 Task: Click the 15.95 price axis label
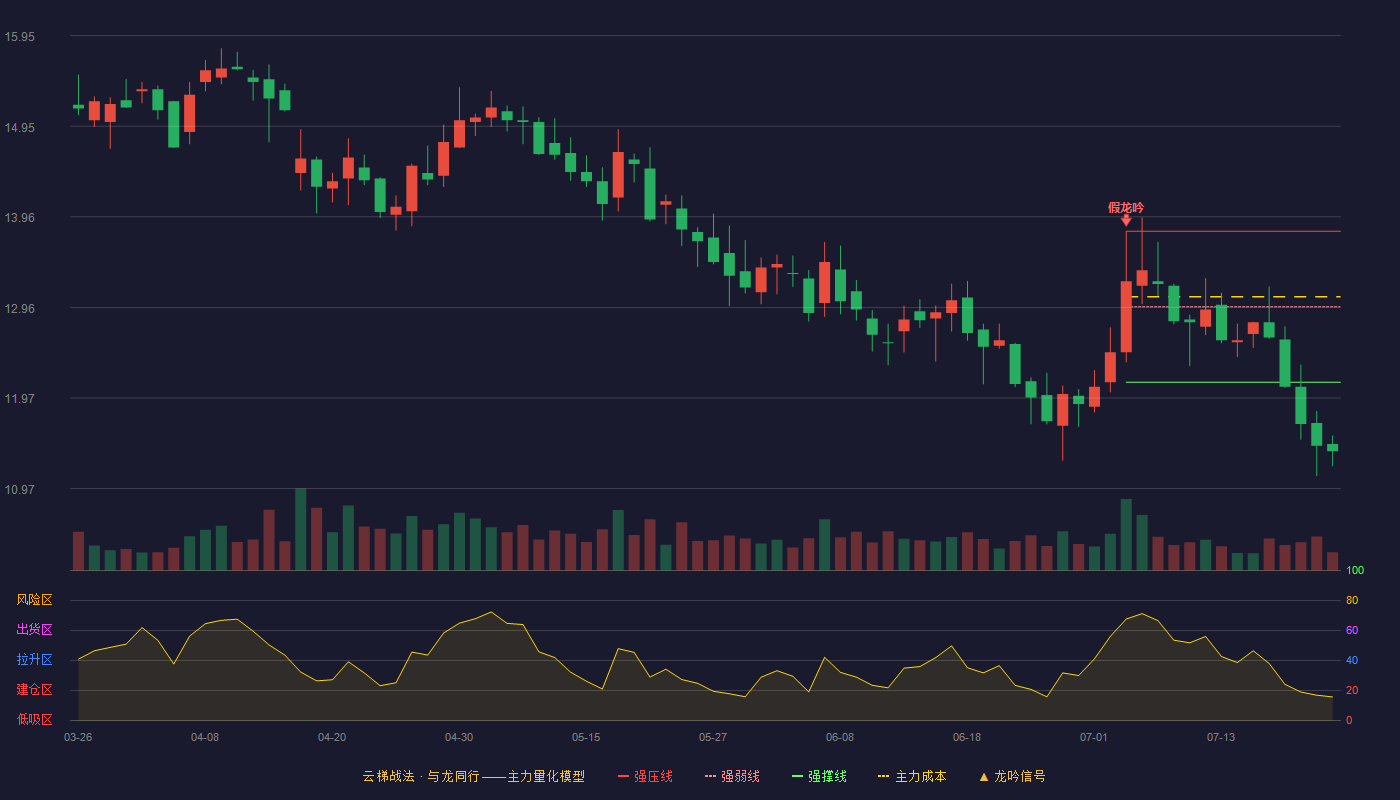click(x=20, y=37)
